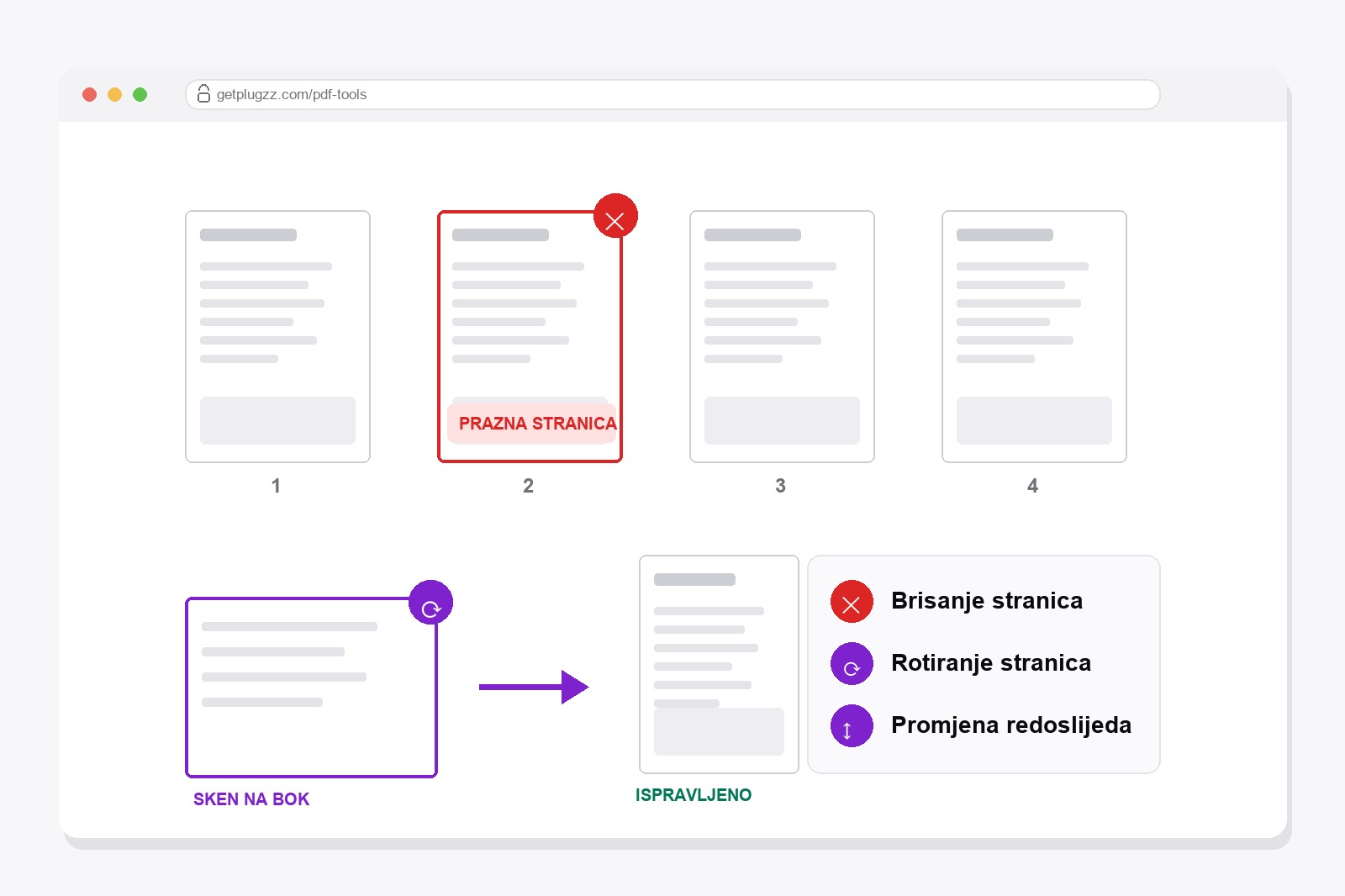Viewport: 1345px width, 896px height.
Task: Click page number 1 label
Action: (276, 486)
